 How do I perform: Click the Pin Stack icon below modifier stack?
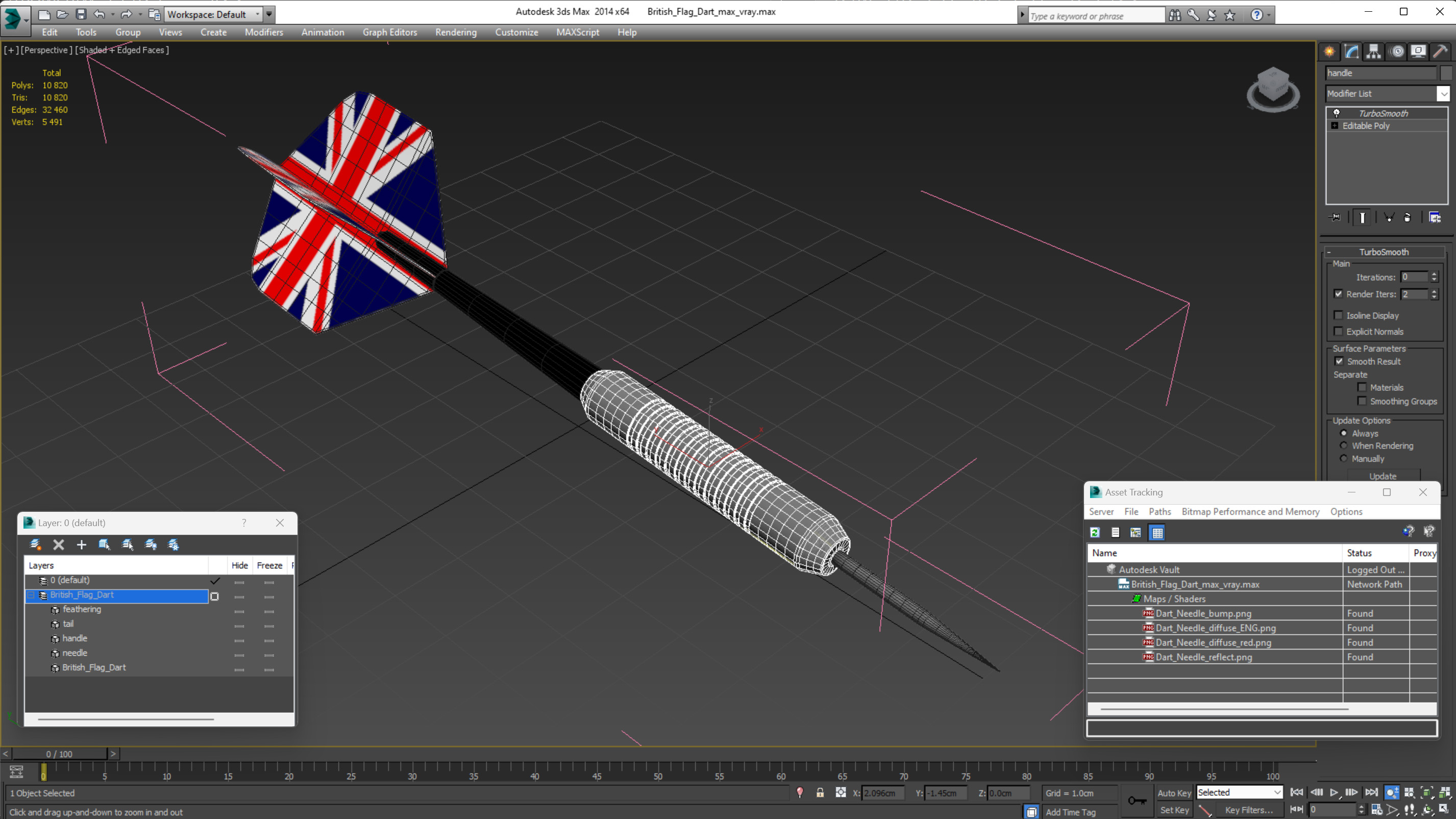1335,217
